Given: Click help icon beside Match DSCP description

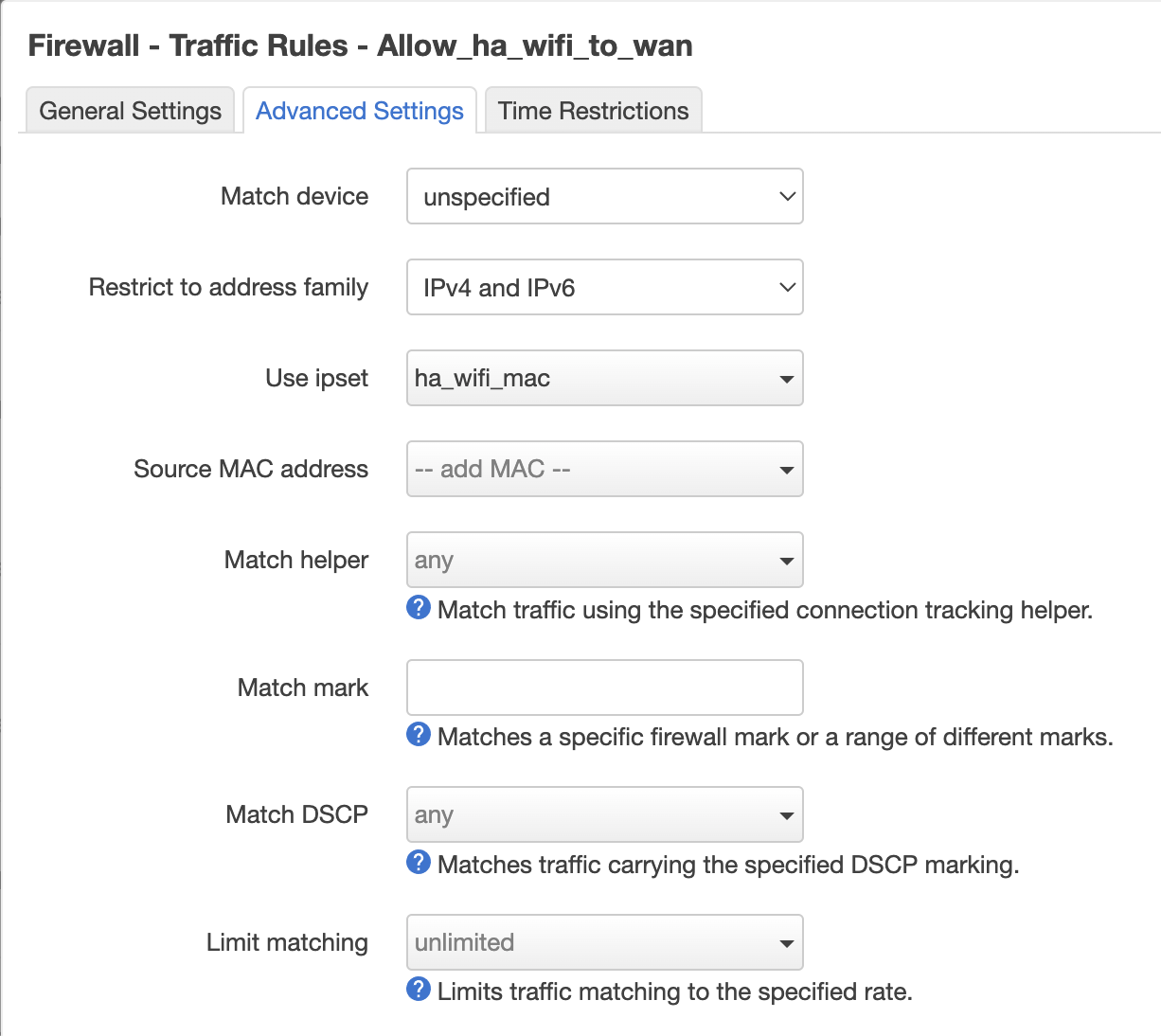Looking at the screenshot, I should tap(419, 862).
